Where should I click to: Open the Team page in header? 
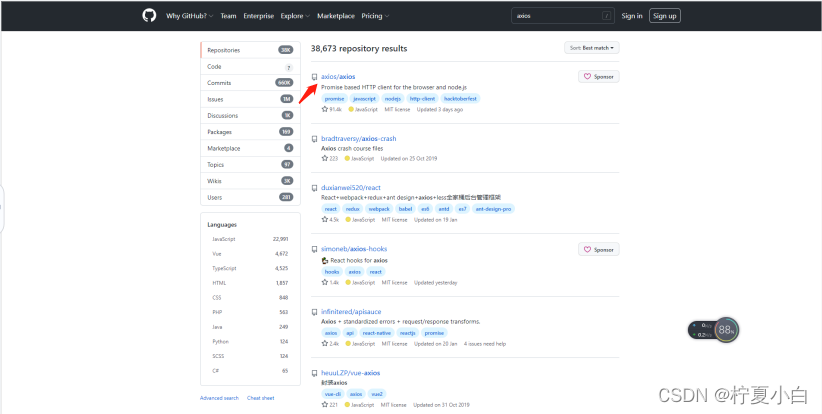228,16
